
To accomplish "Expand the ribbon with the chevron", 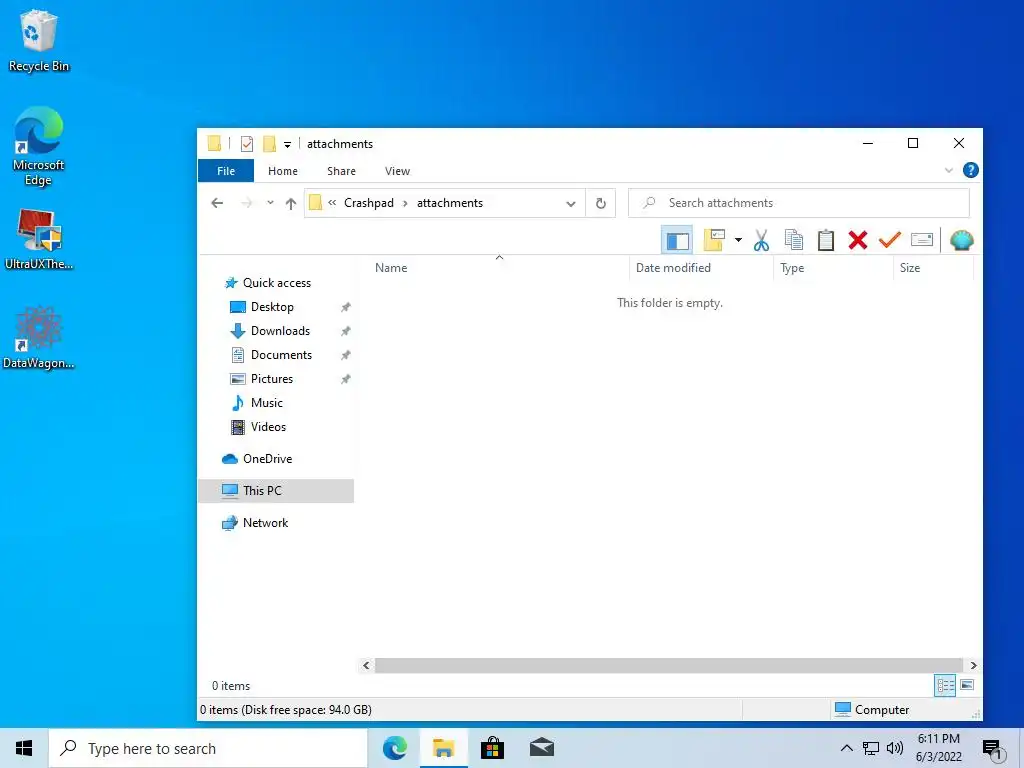I will pos(948,170).
